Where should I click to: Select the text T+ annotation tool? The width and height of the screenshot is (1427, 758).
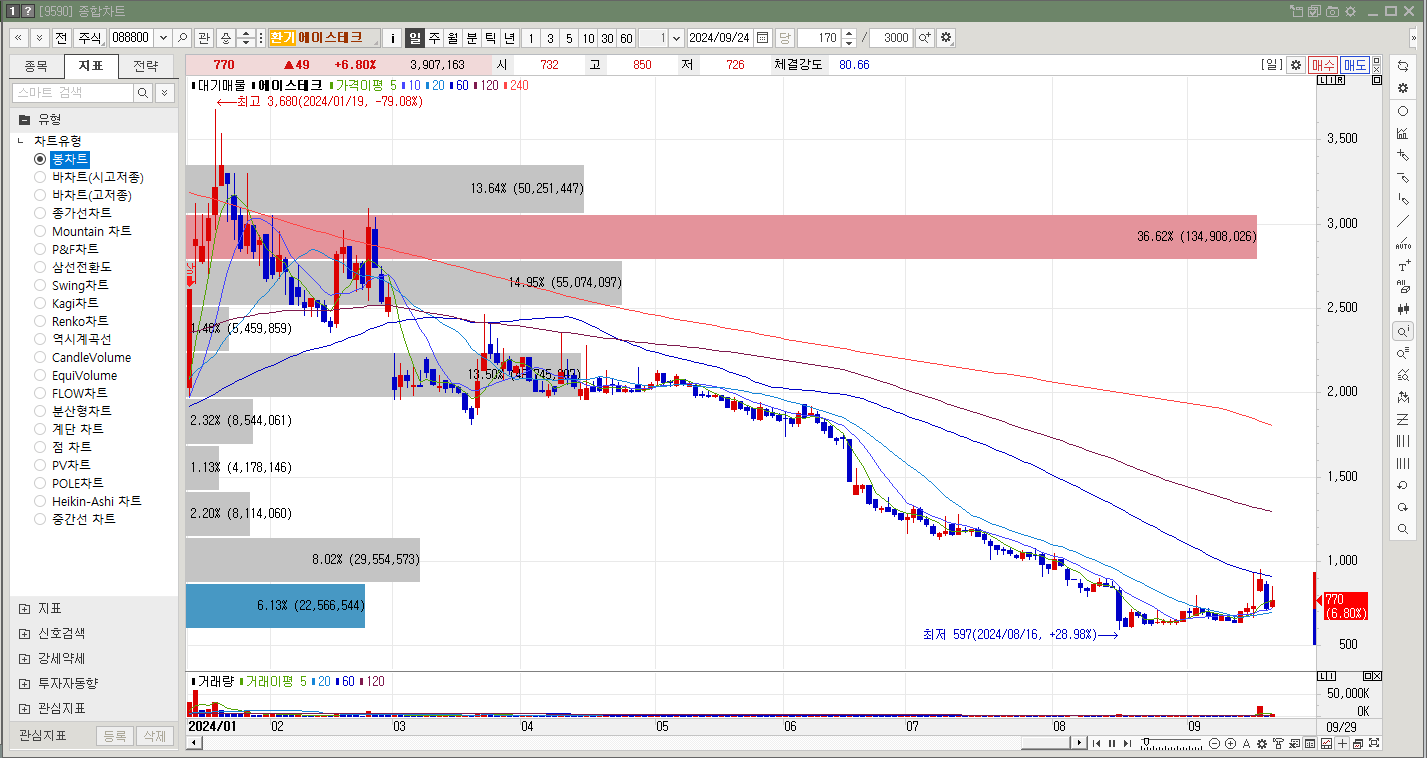[1403, 265]
